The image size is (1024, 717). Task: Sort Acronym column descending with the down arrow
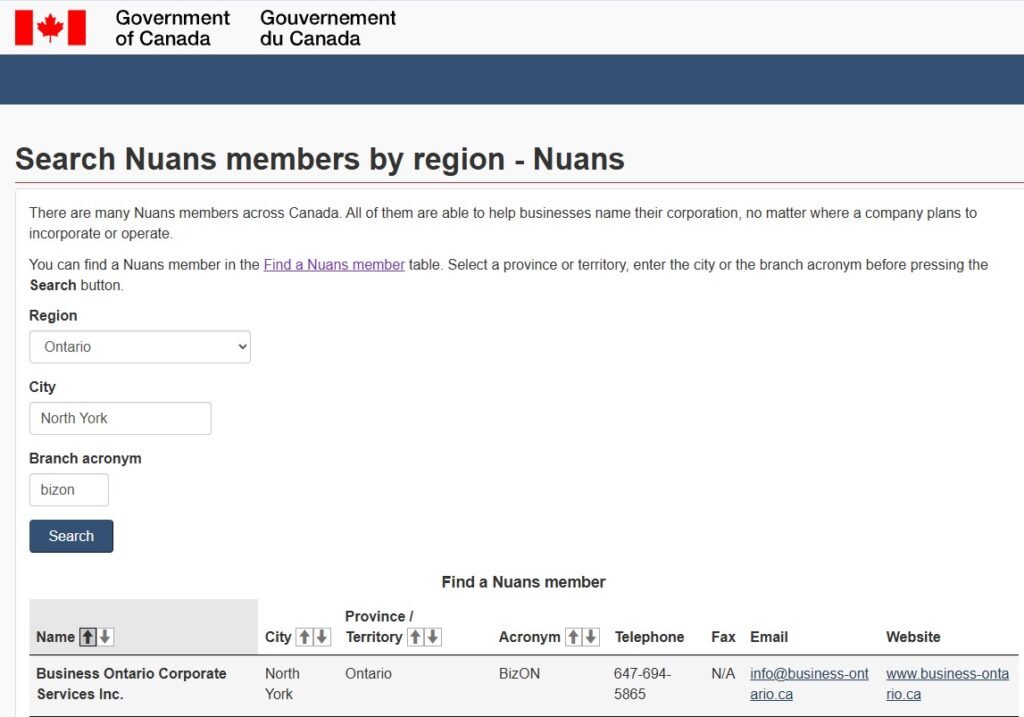click(x=591, y=637)
